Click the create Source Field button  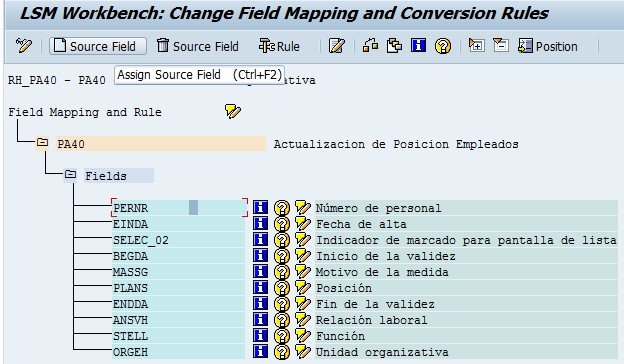(x=98, y=46)
